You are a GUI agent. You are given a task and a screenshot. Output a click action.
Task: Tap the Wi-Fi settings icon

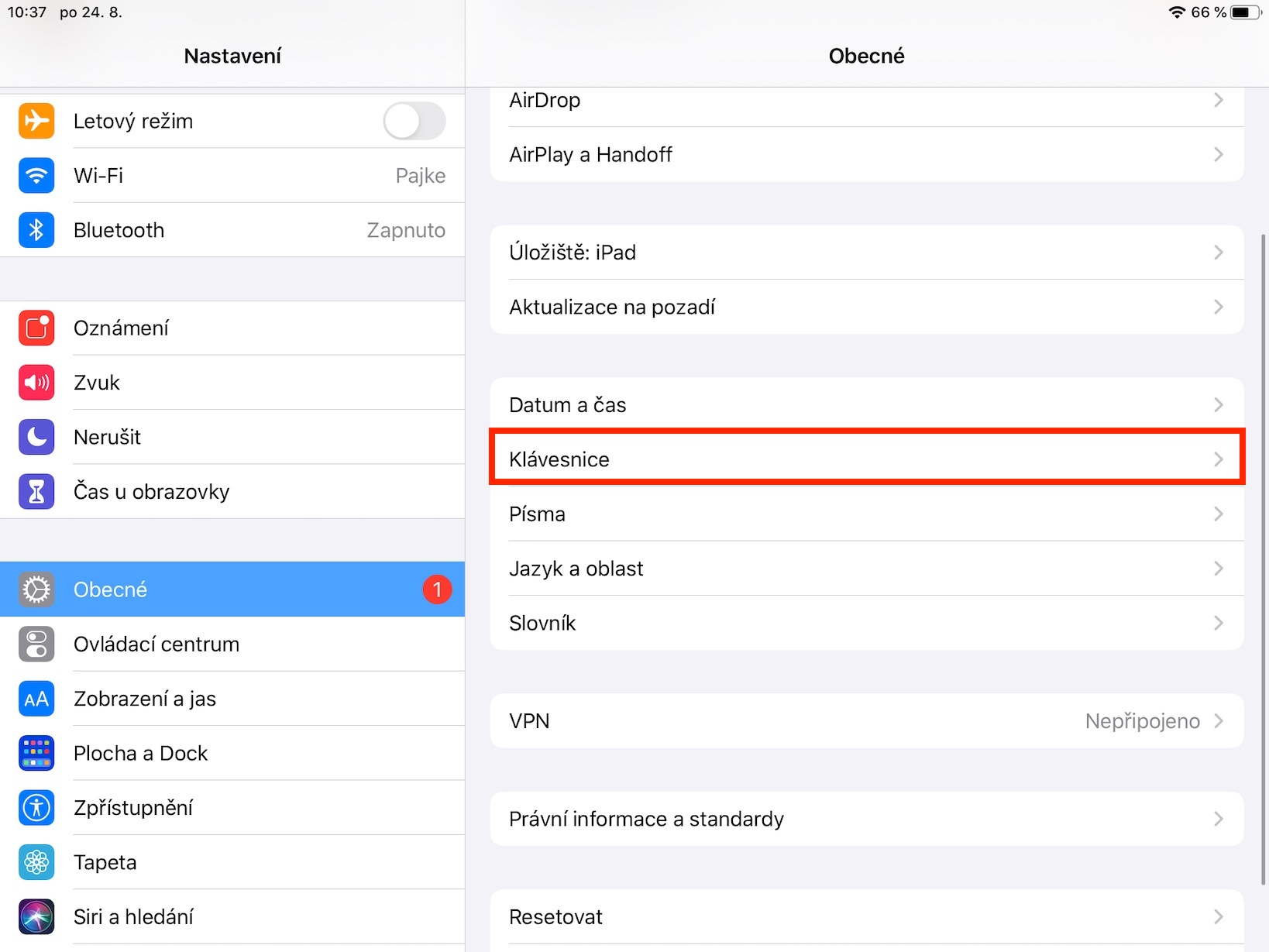click(36, 175)
